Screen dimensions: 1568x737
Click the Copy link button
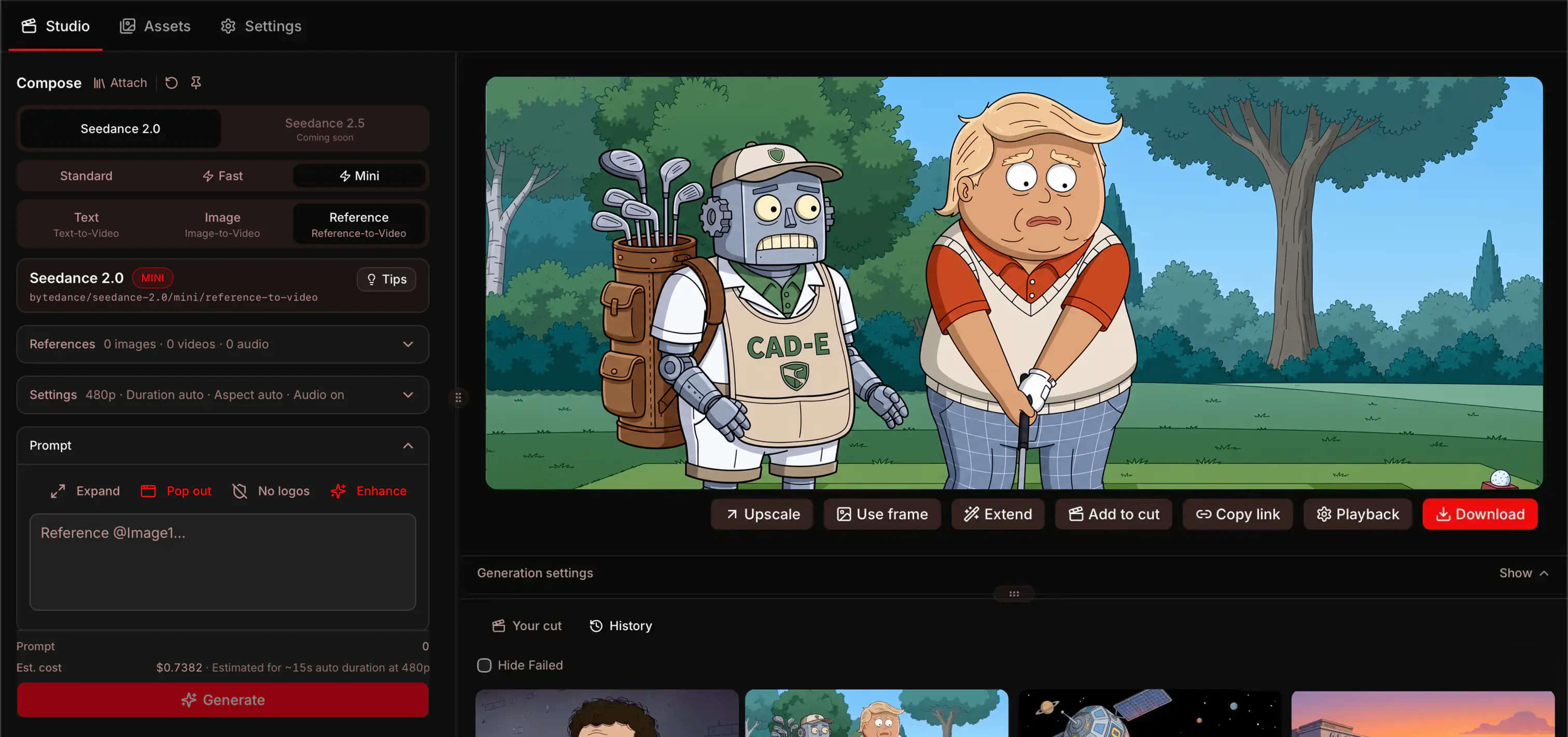click(1238, 514)
